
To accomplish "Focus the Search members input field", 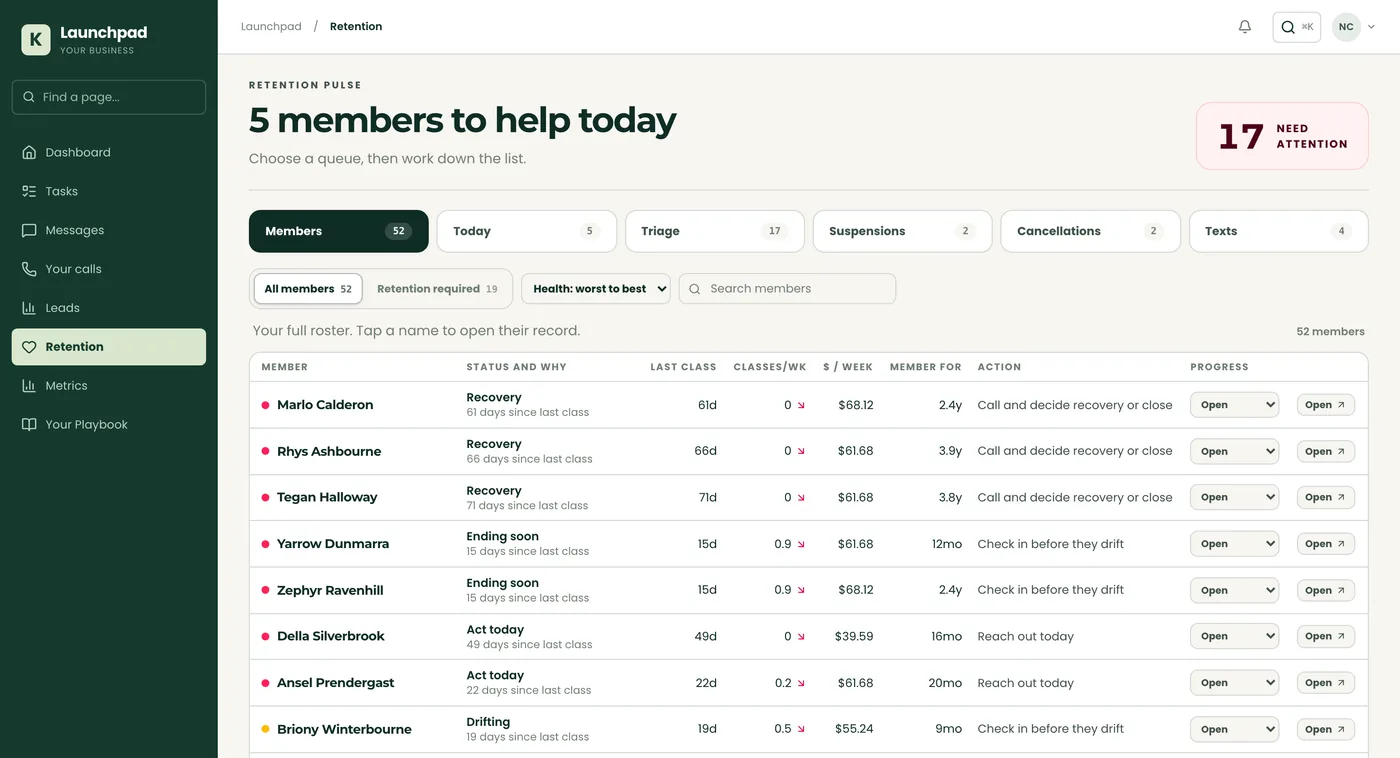I will pos(788,289).
